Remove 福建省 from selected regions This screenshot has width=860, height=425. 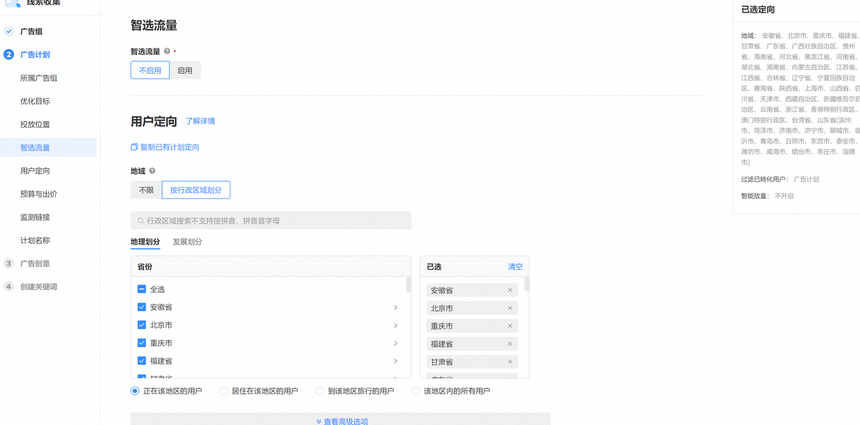click(510, 344)
